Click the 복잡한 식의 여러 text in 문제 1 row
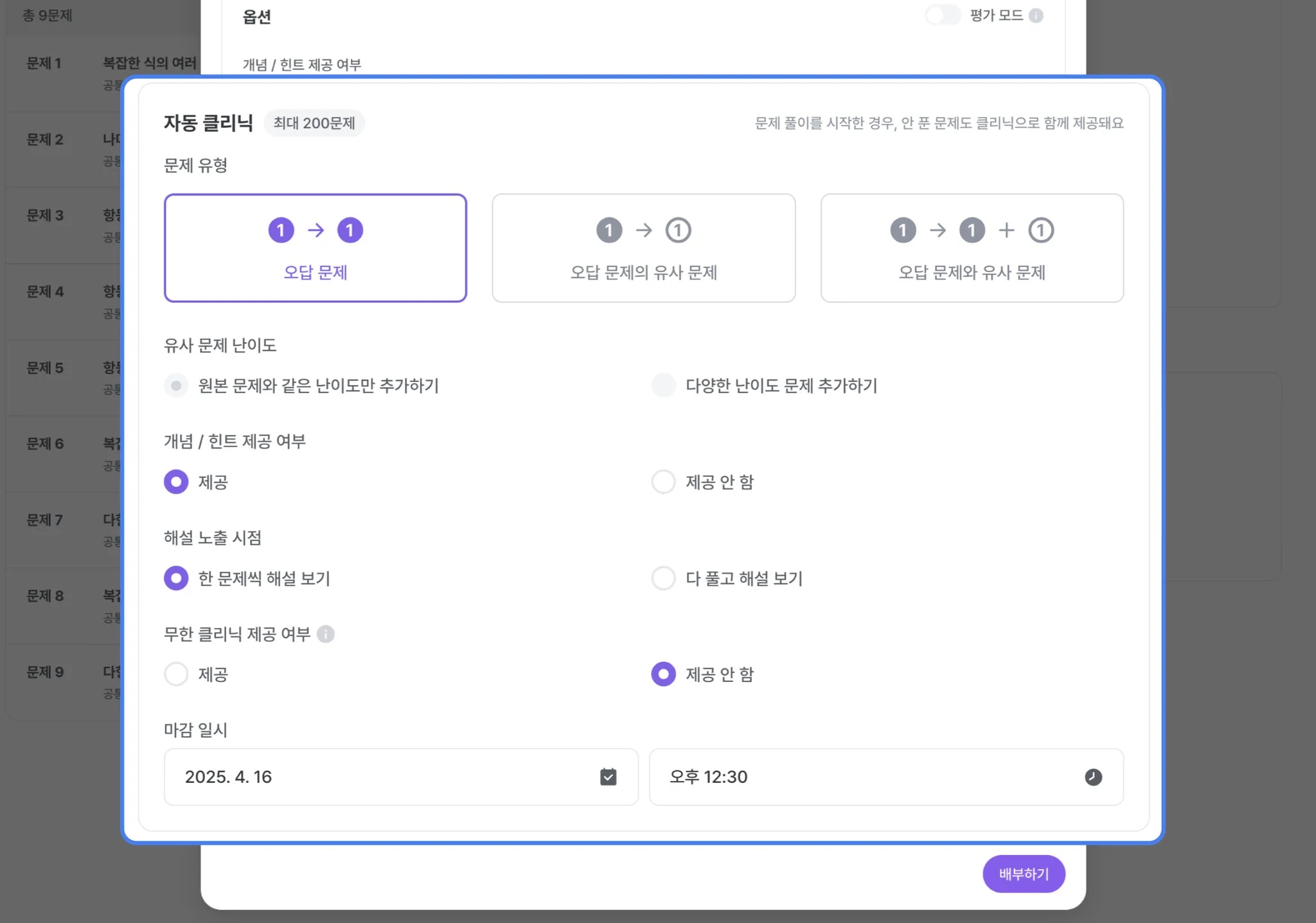Screen dimensions: 1316x923 (x=150, y=63)
